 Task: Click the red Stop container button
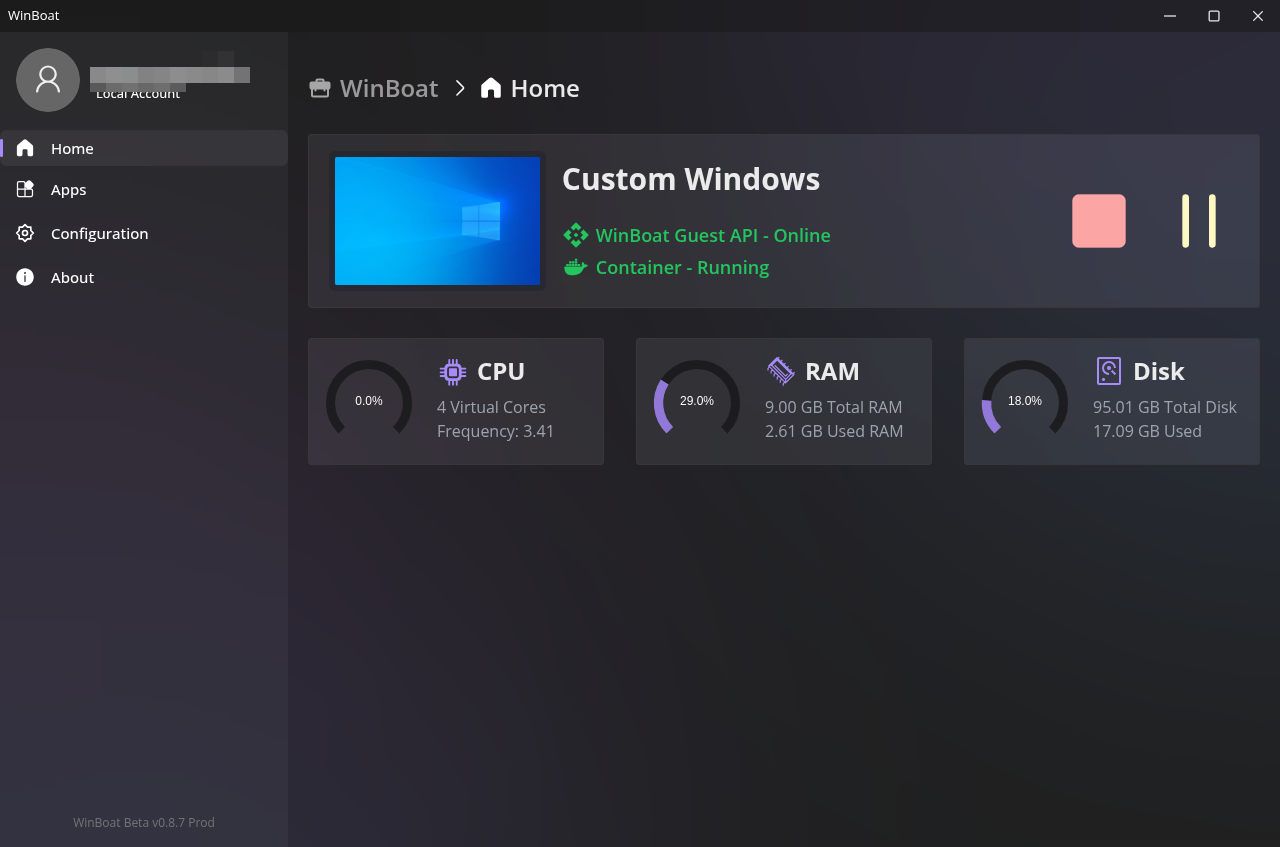1098,221
